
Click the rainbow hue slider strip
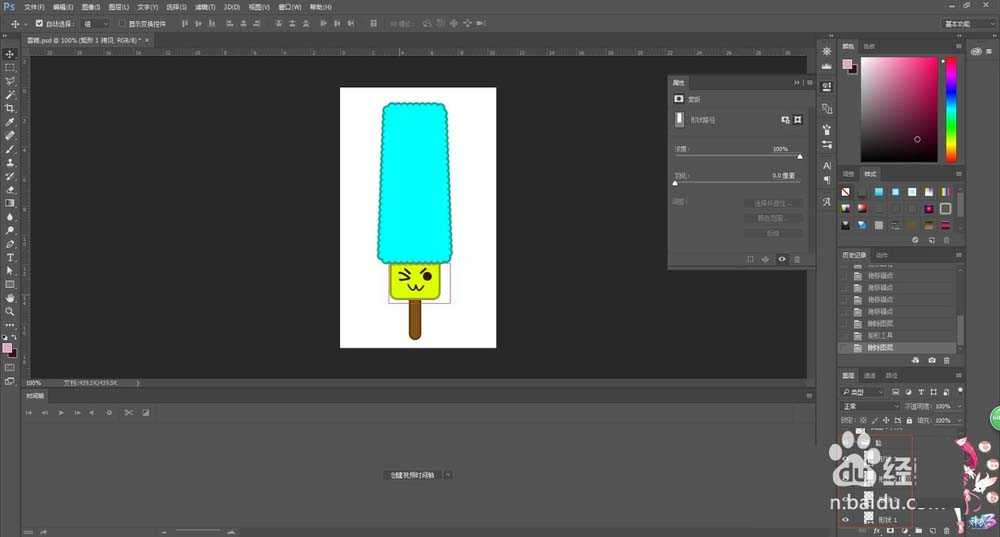click(x=951, y=108)
